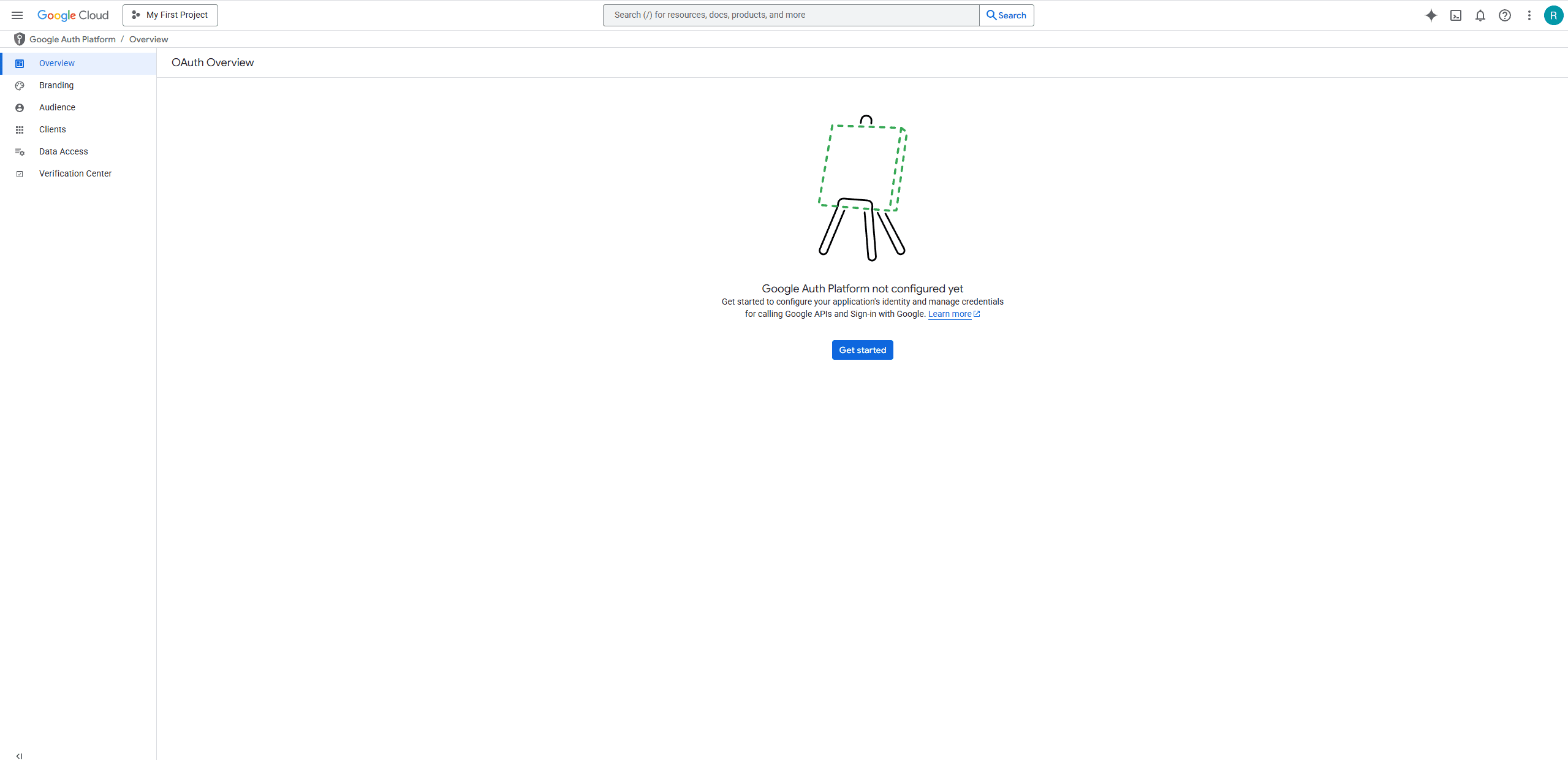This screenshot has width=1568, height=760.
Task: Open your account avatar menu
Action: [x=1553, y=15]
